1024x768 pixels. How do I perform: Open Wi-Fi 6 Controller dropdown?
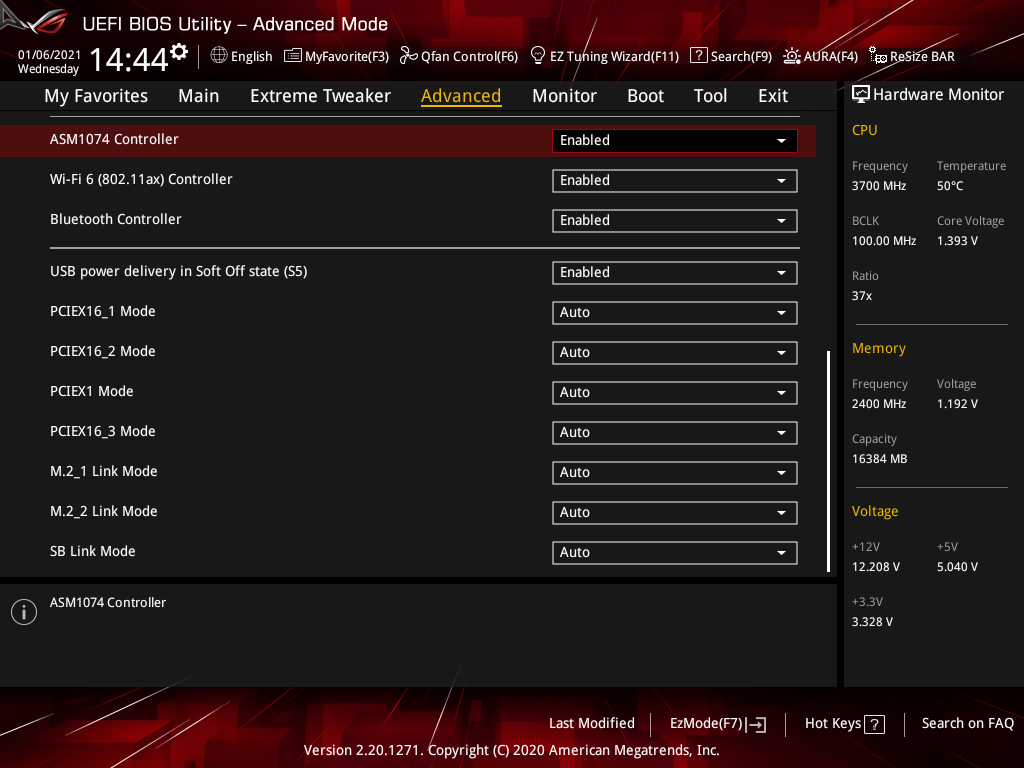pos(675,181)
